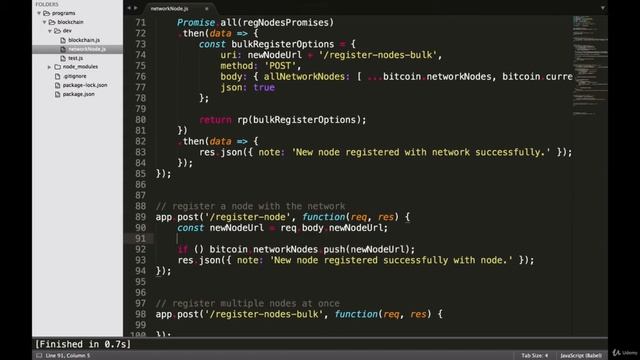The width and height of the screenshot is (640, 360).
Task: Go to next tab with right arrow
Action: [x=136, y=8]
